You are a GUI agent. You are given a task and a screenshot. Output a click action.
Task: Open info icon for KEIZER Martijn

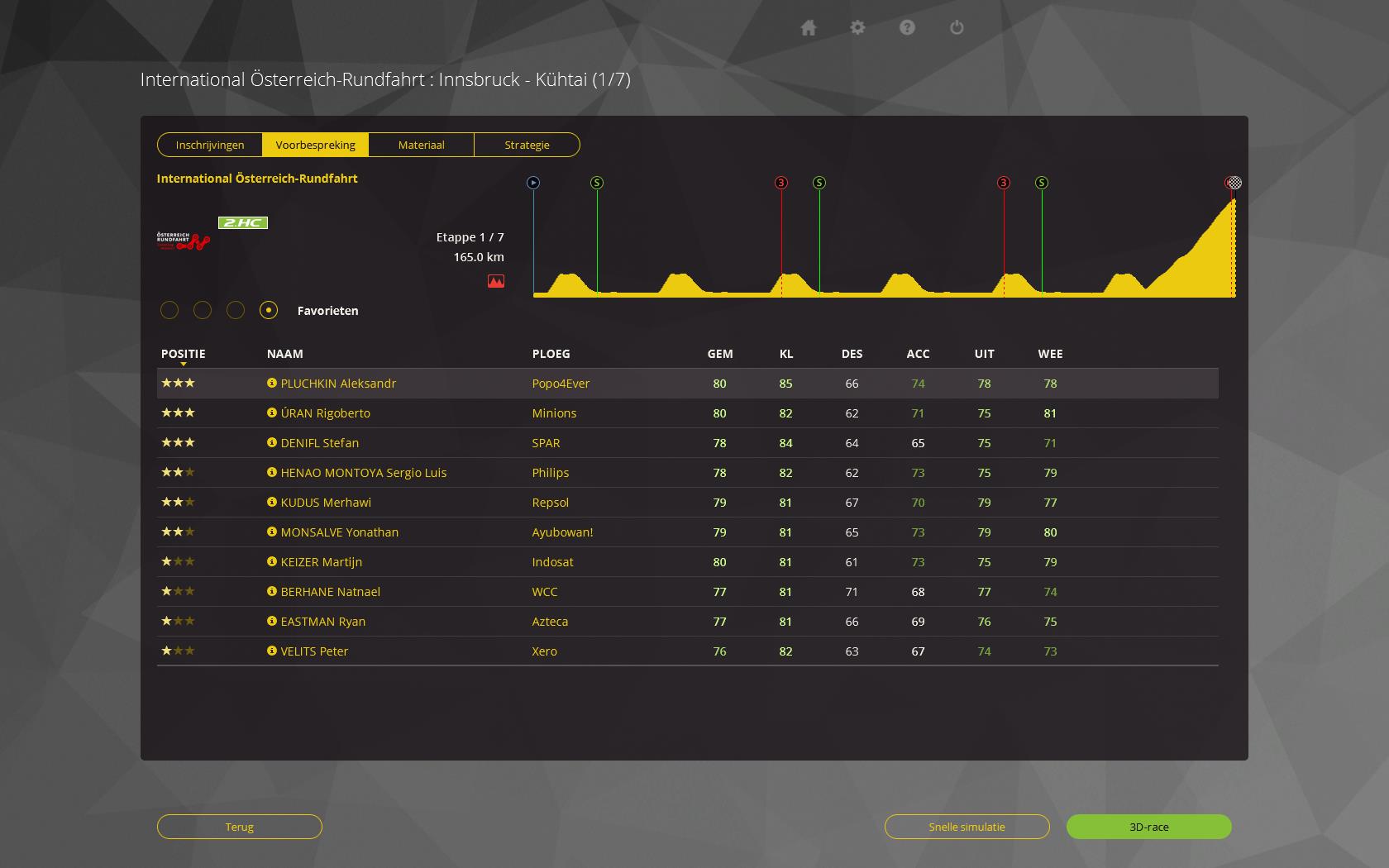(271, 561)
